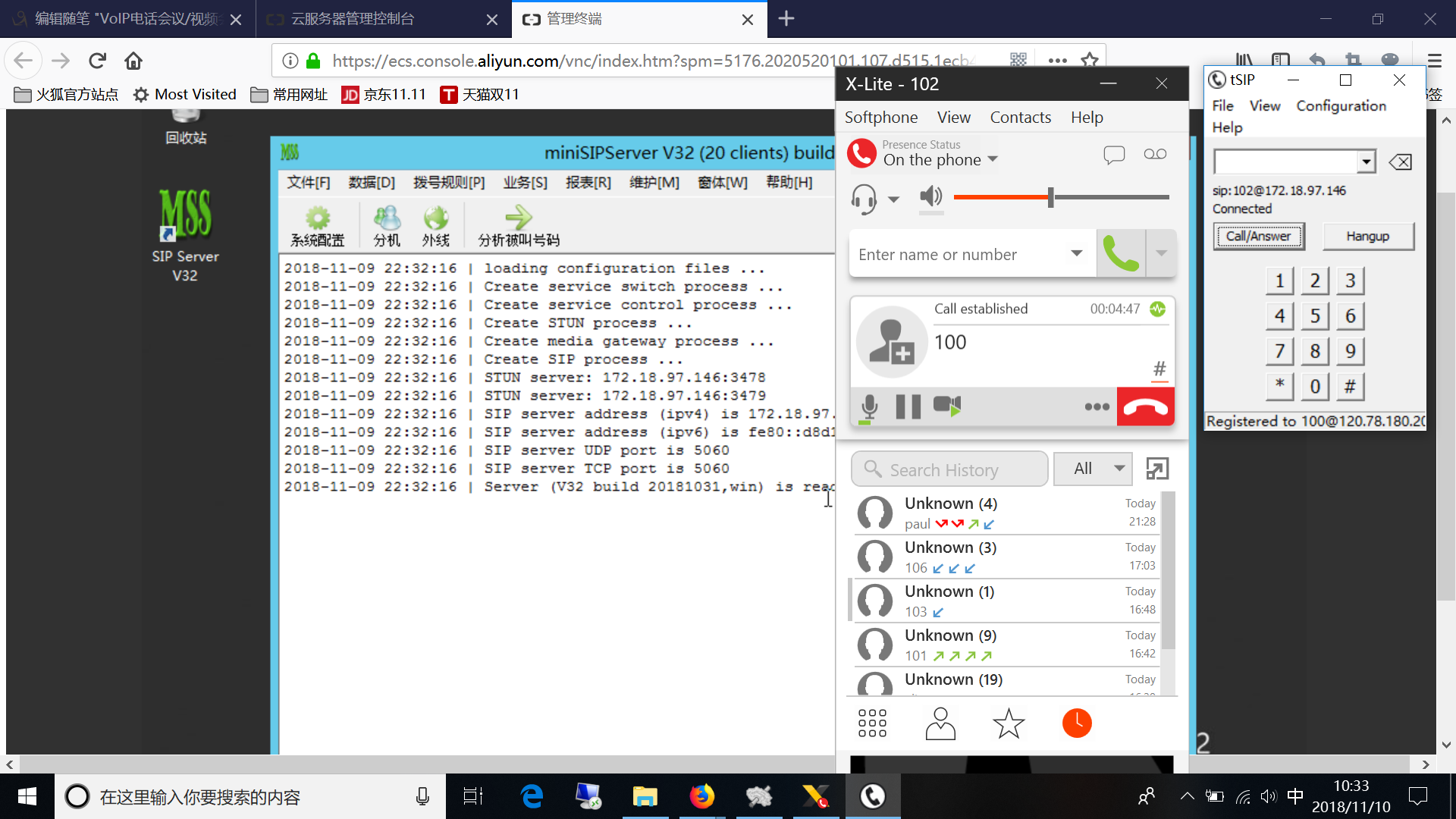The image size is (1456, 819).
Task: Open X-Lite messages chat bubble icon
Action: [1114, 155]
